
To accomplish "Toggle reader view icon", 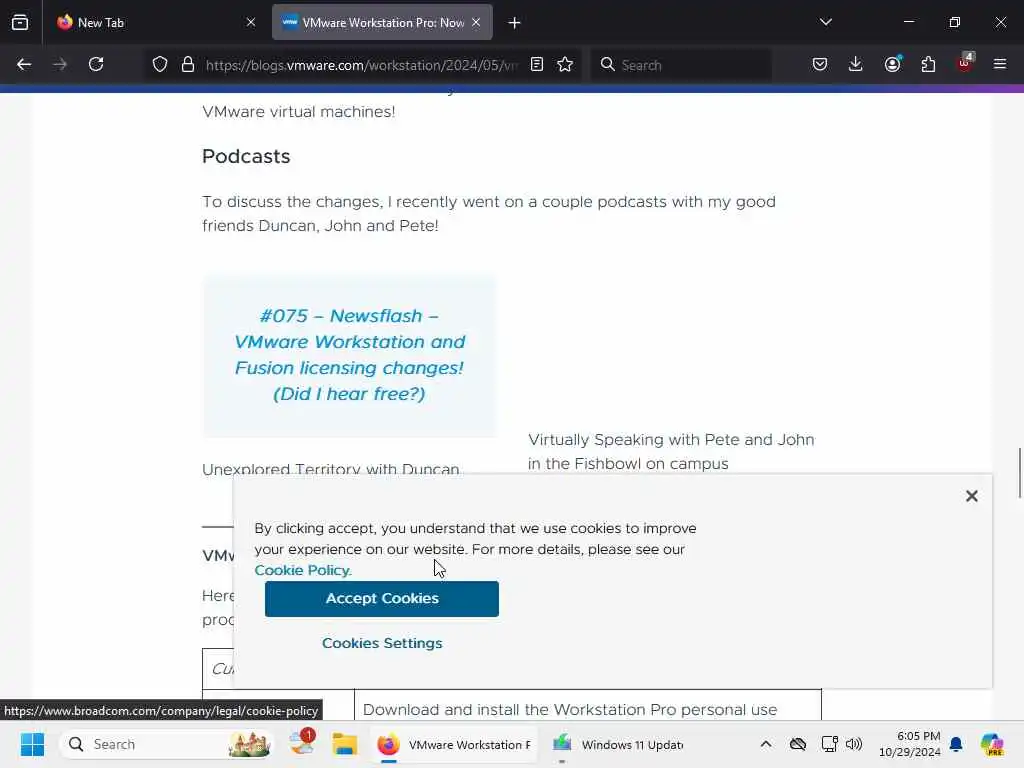I will 537,64.
